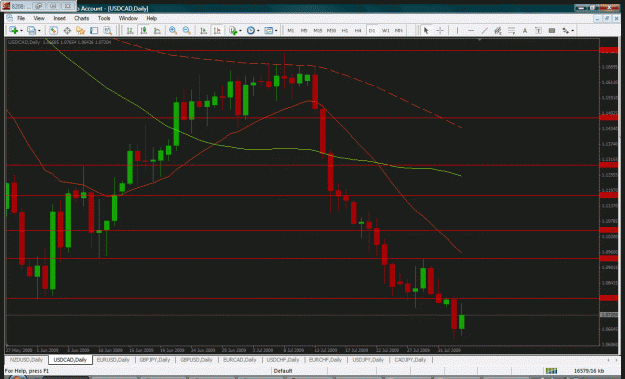Viewport: 625px width, 379px height.
Task: Open the File menu
Action: point(21,18)
